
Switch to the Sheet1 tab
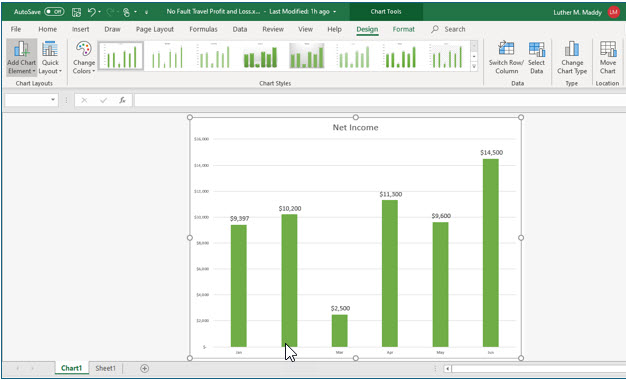105,368
